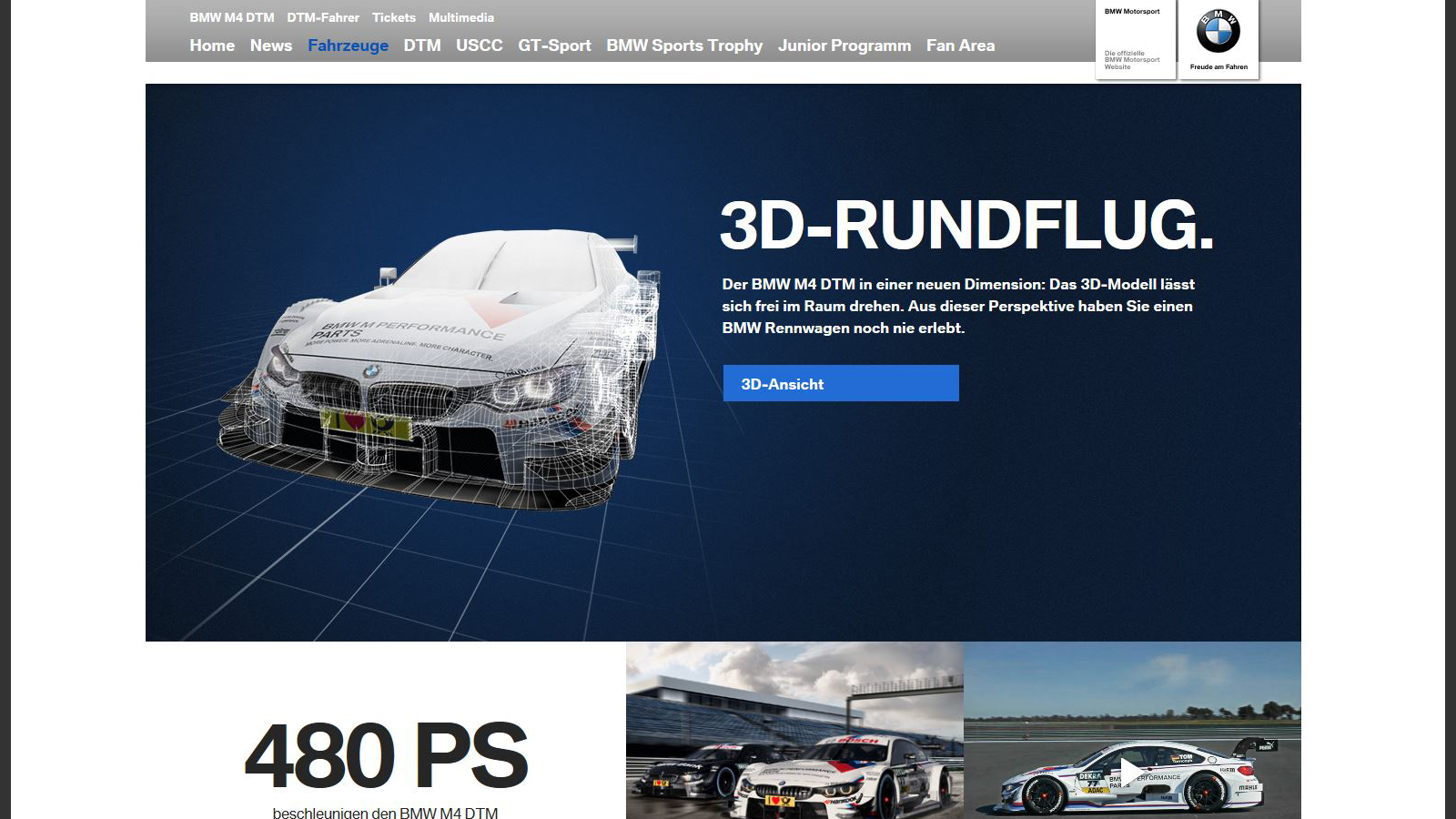Open Junior Programm page
The image size is (1456, 819).
pos(844,45)
